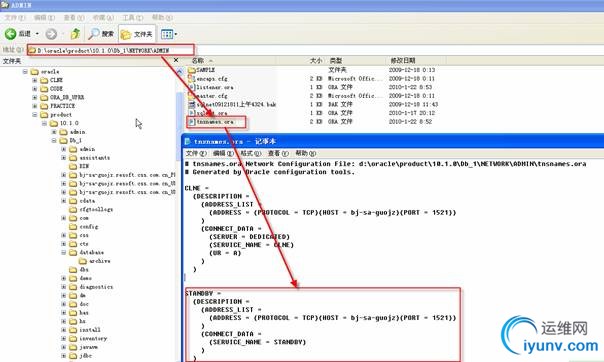
Task: Open the Search (搜索) toolbar button
Action: coord(101,34)
